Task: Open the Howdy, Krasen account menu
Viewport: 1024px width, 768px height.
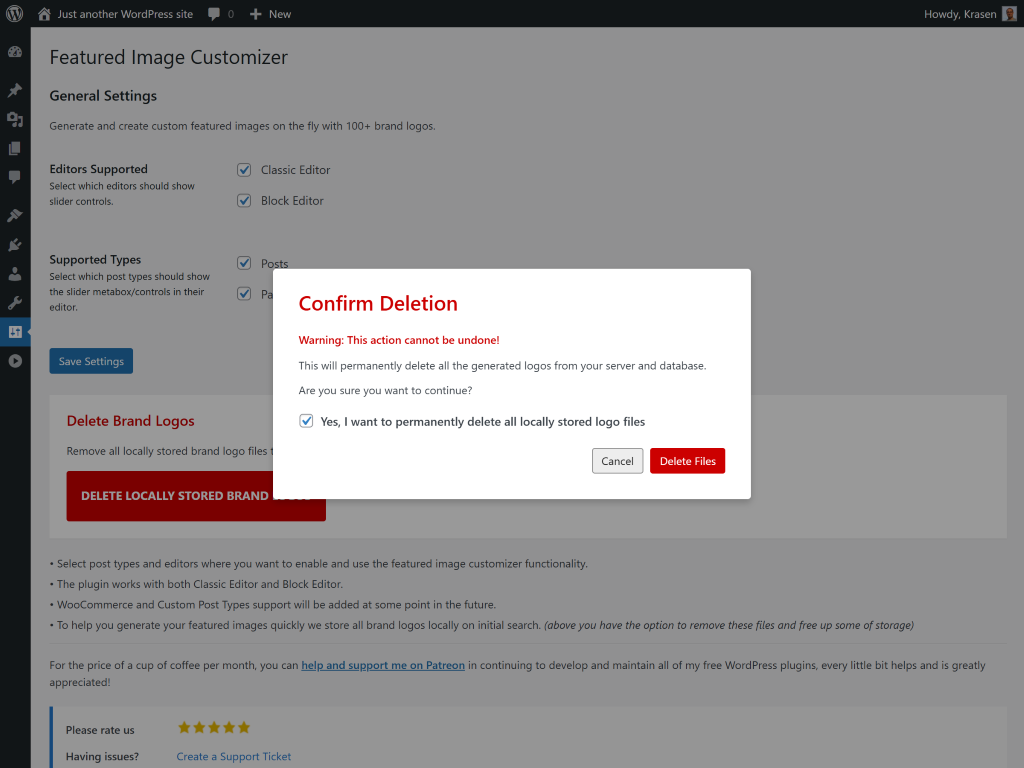Action: (970, 14)
